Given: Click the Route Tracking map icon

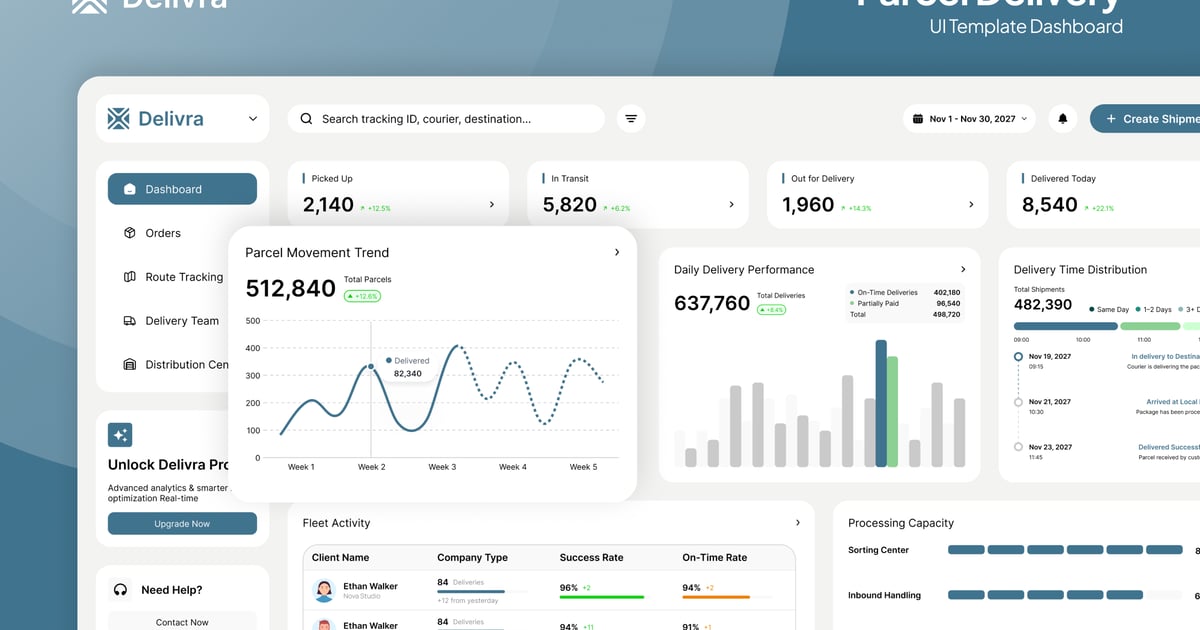Looking at the screenshot, I should [x=129, y=277].
